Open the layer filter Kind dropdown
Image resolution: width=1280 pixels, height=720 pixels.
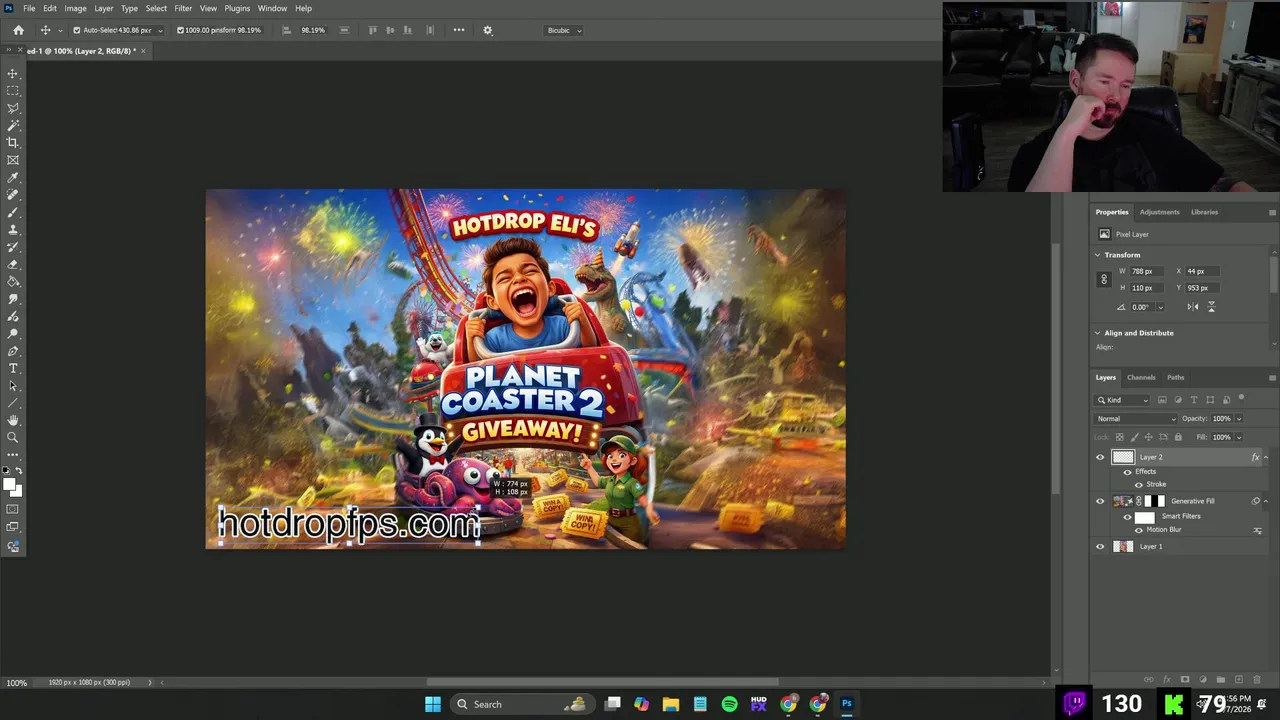click(x=1124, y=400)
